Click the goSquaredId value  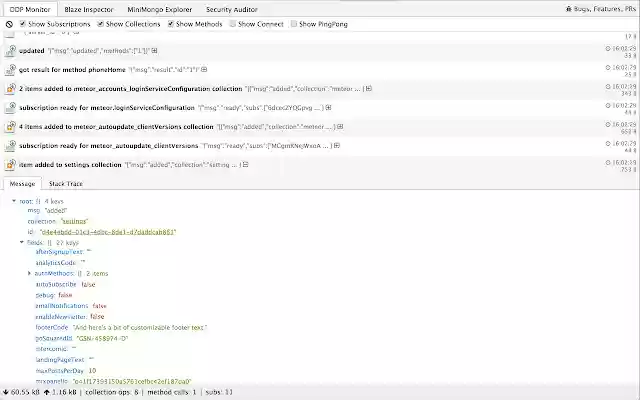[102, 338]
